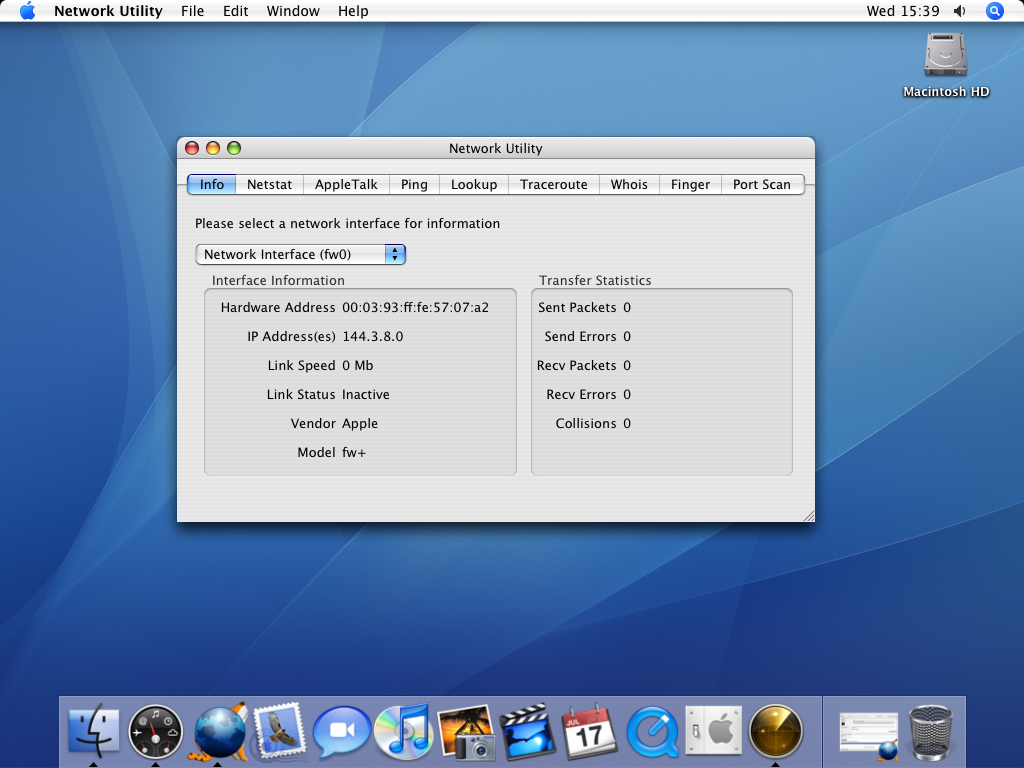The height and width of the screenshot is (768, 1024).
Task: Open the AppleTalk tab
Action: click(x=346, y=185)
